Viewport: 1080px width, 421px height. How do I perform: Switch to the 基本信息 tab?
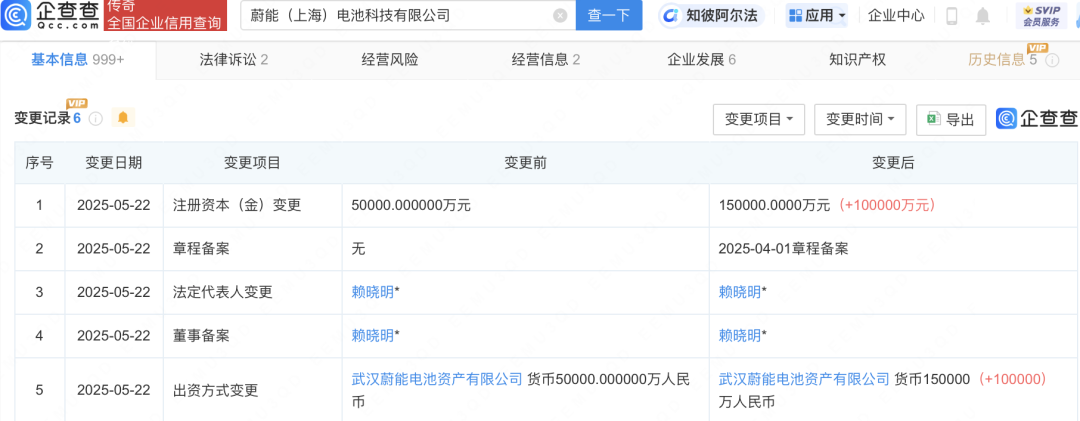[78, 60]
